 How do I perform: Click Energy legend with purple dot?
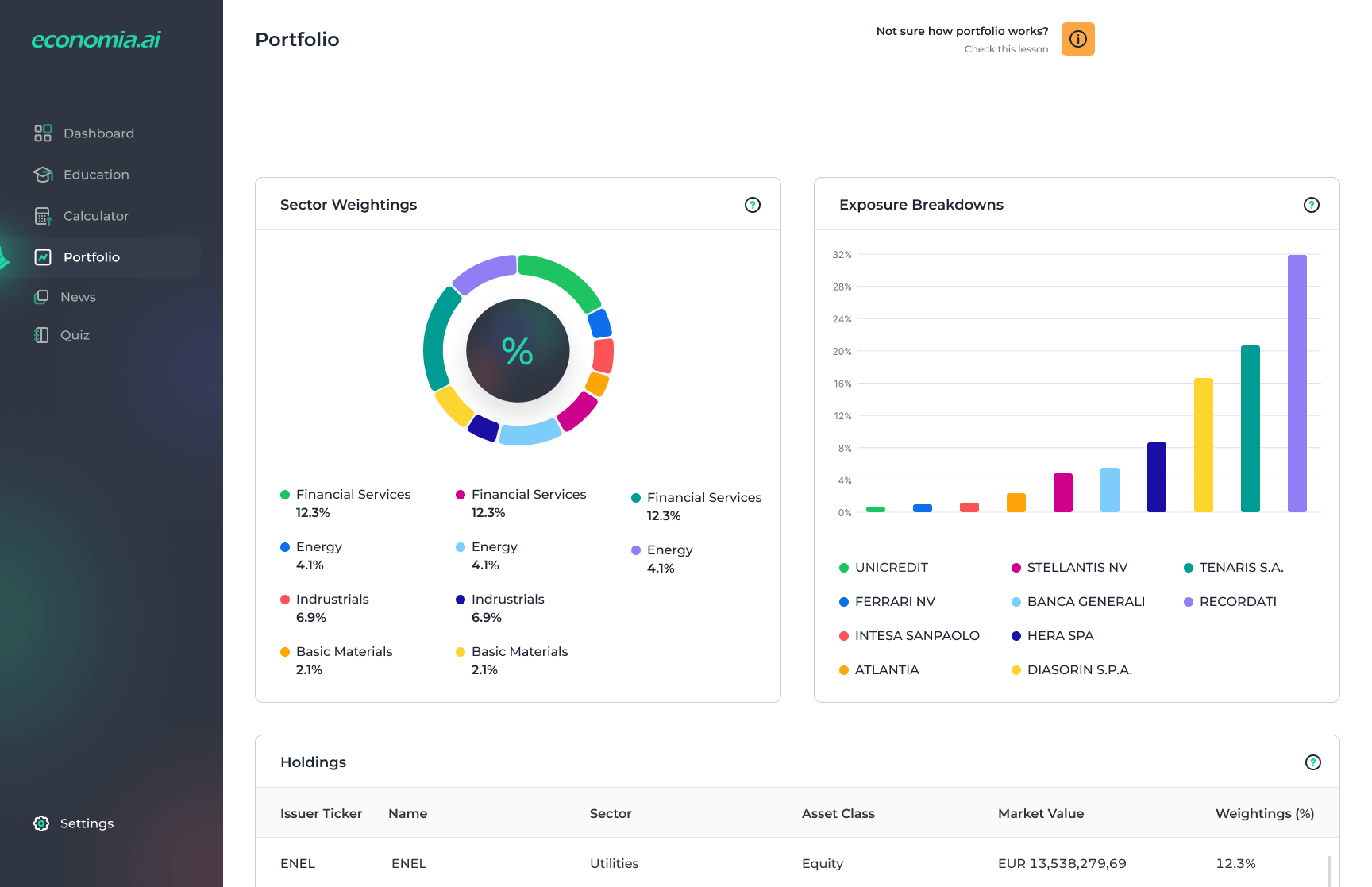[662, 559]
